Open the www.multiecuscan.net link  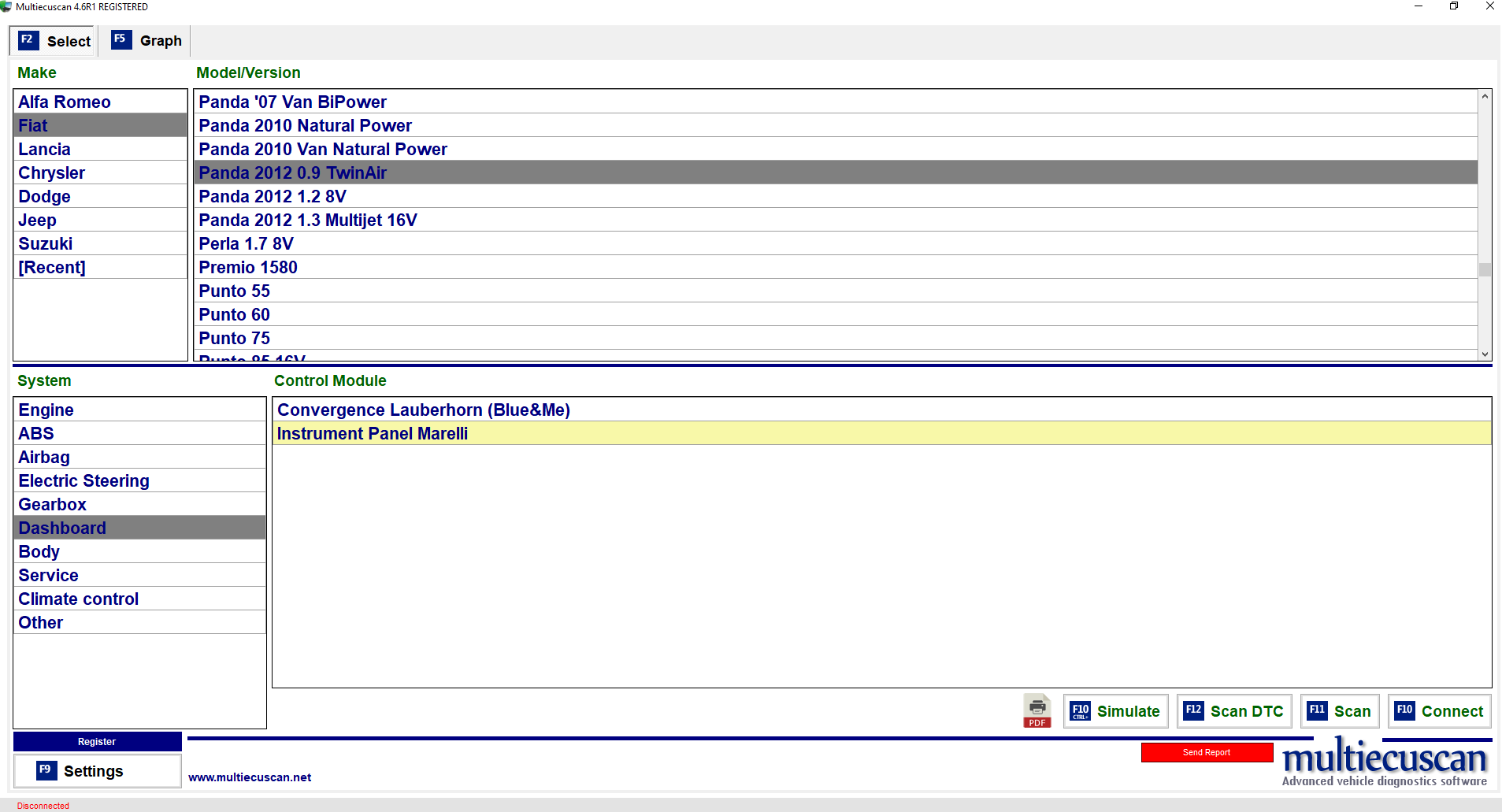click(x=250, y=777)
